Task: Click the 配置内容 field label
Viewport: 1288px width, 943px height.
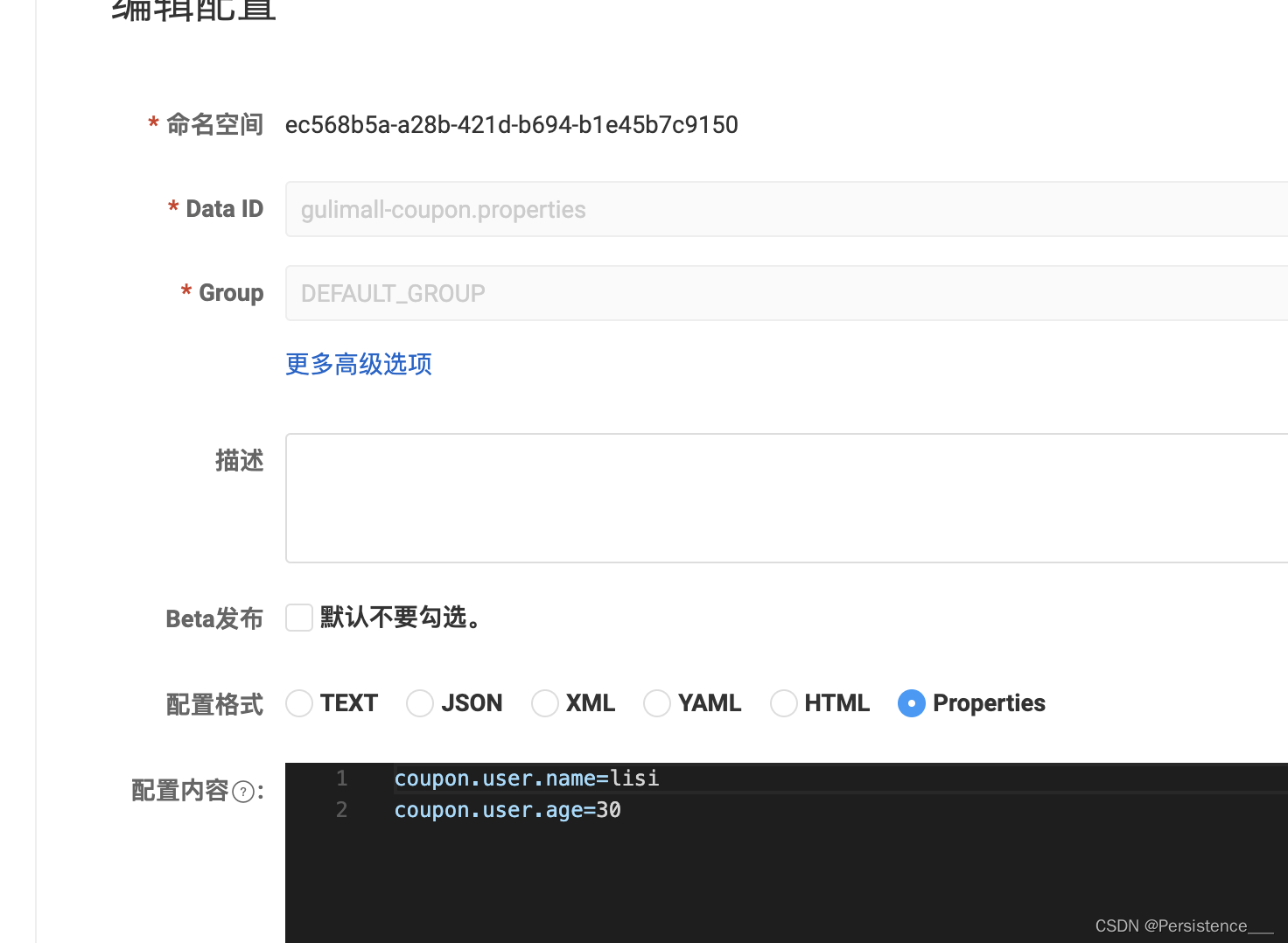Action: coord(180,791)
